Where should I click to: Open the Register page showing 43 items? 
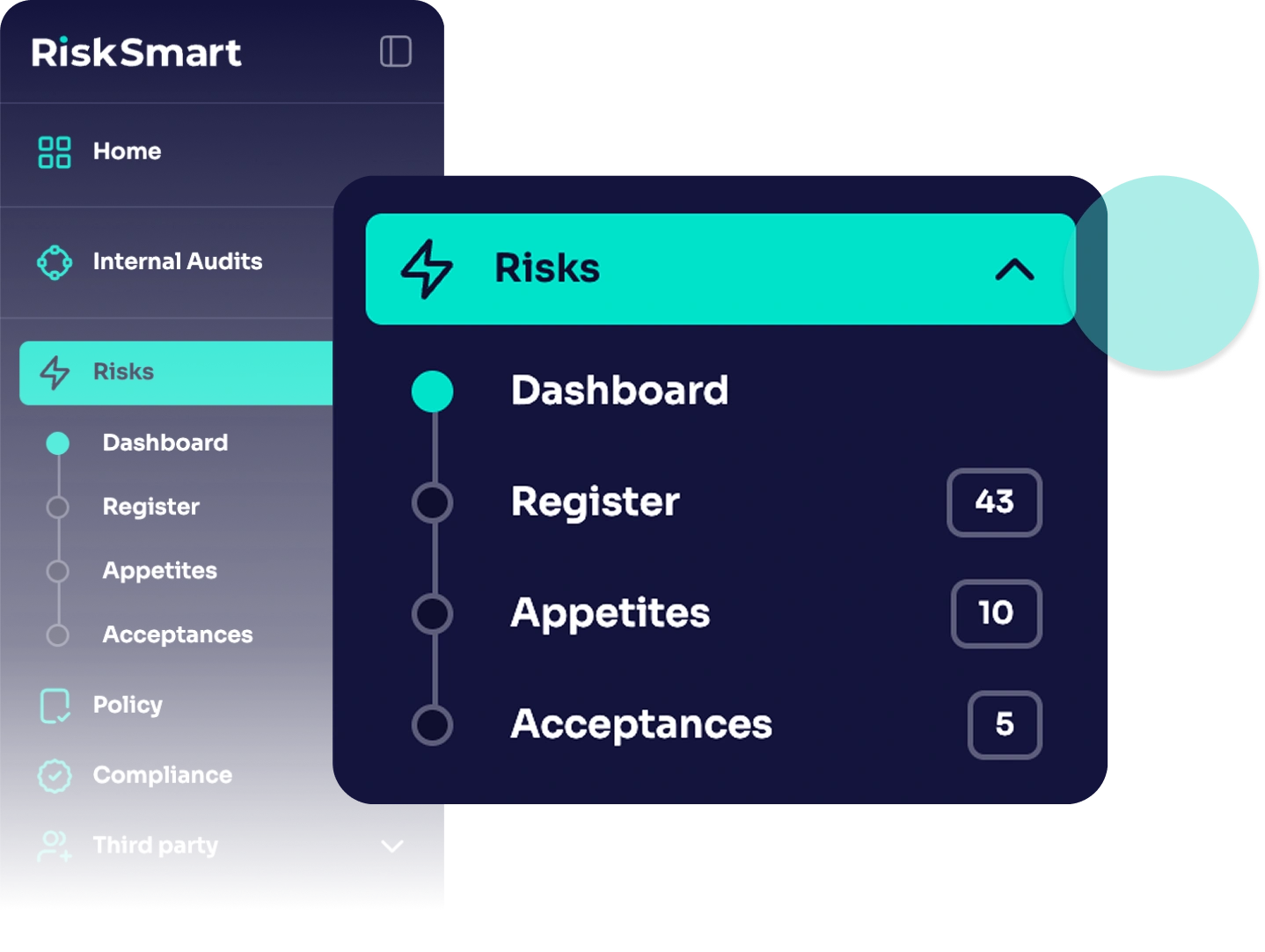[x=596, y=502]
